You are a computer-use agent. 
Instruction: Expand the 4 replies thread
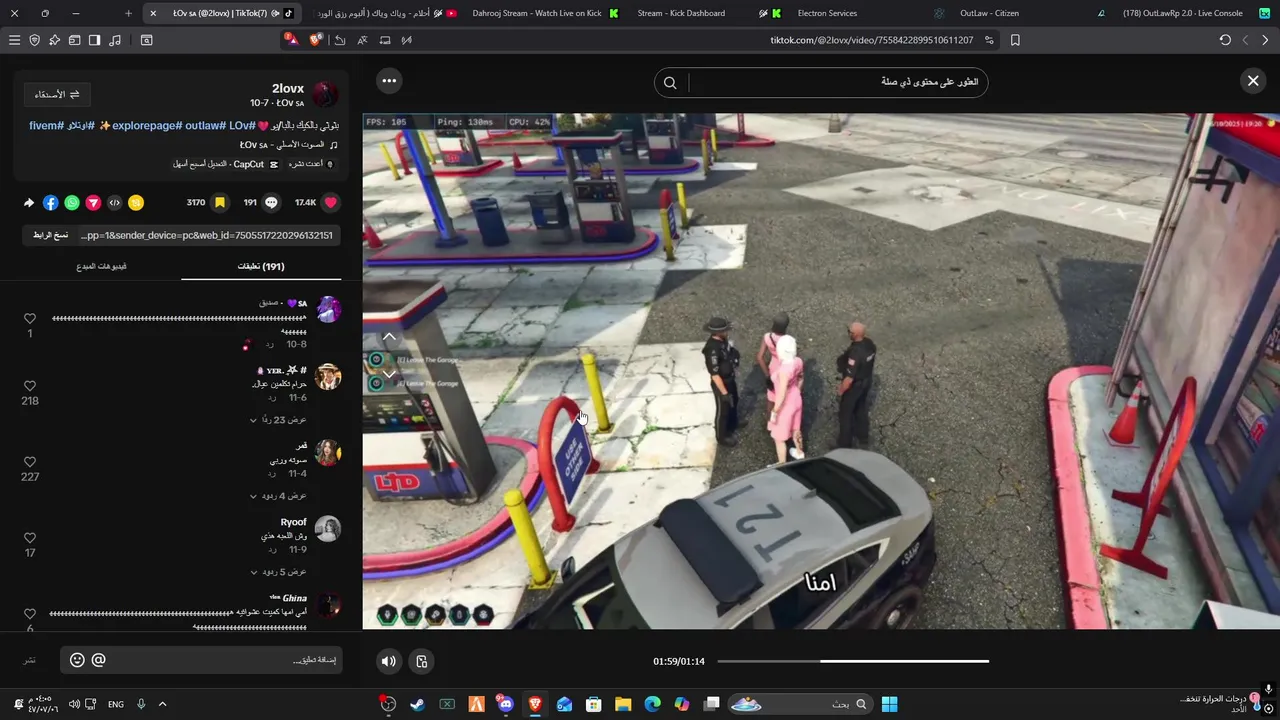(278, 496)
